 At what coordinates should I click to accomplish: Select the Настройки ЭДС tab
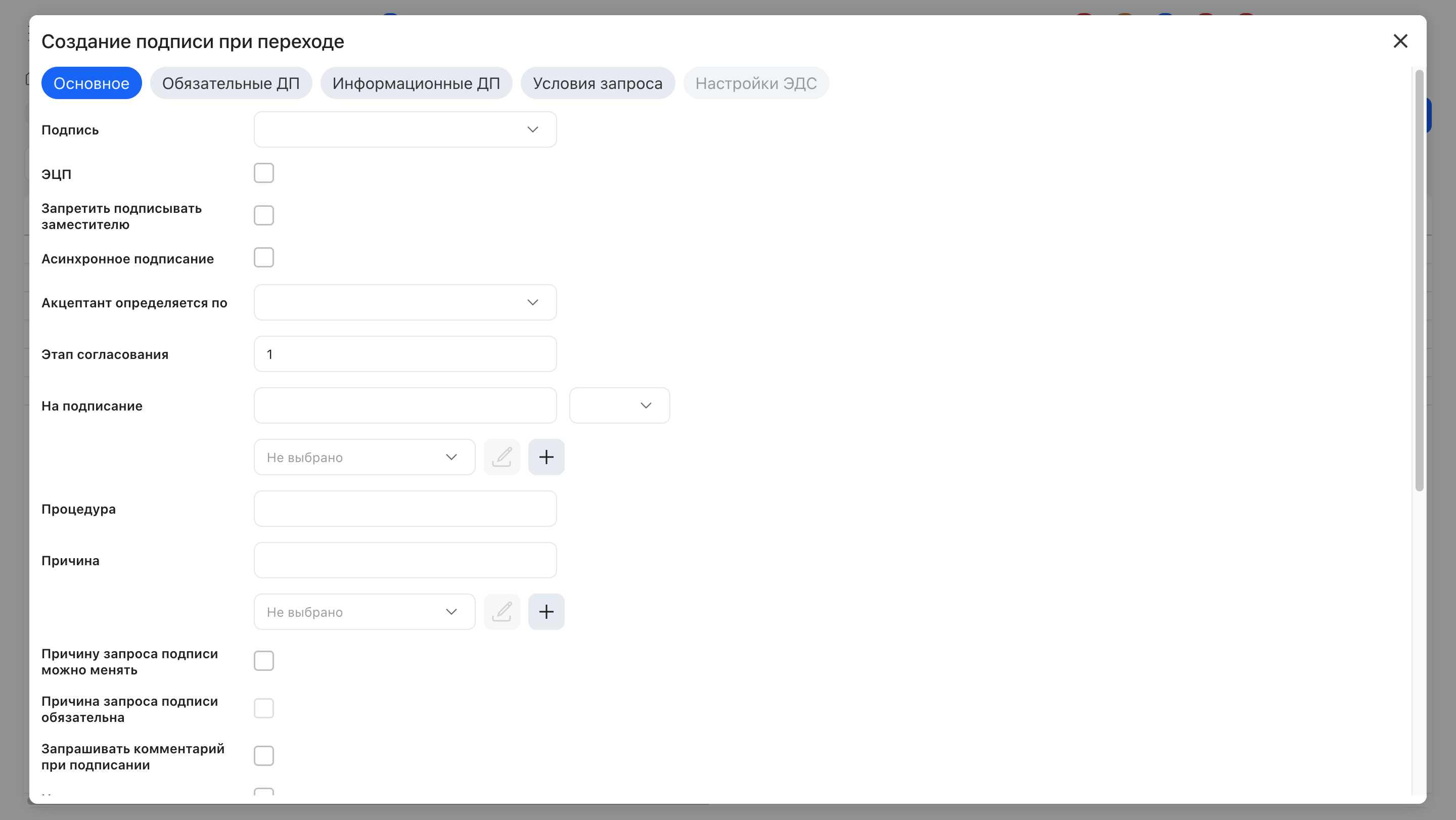coord(756,83)
